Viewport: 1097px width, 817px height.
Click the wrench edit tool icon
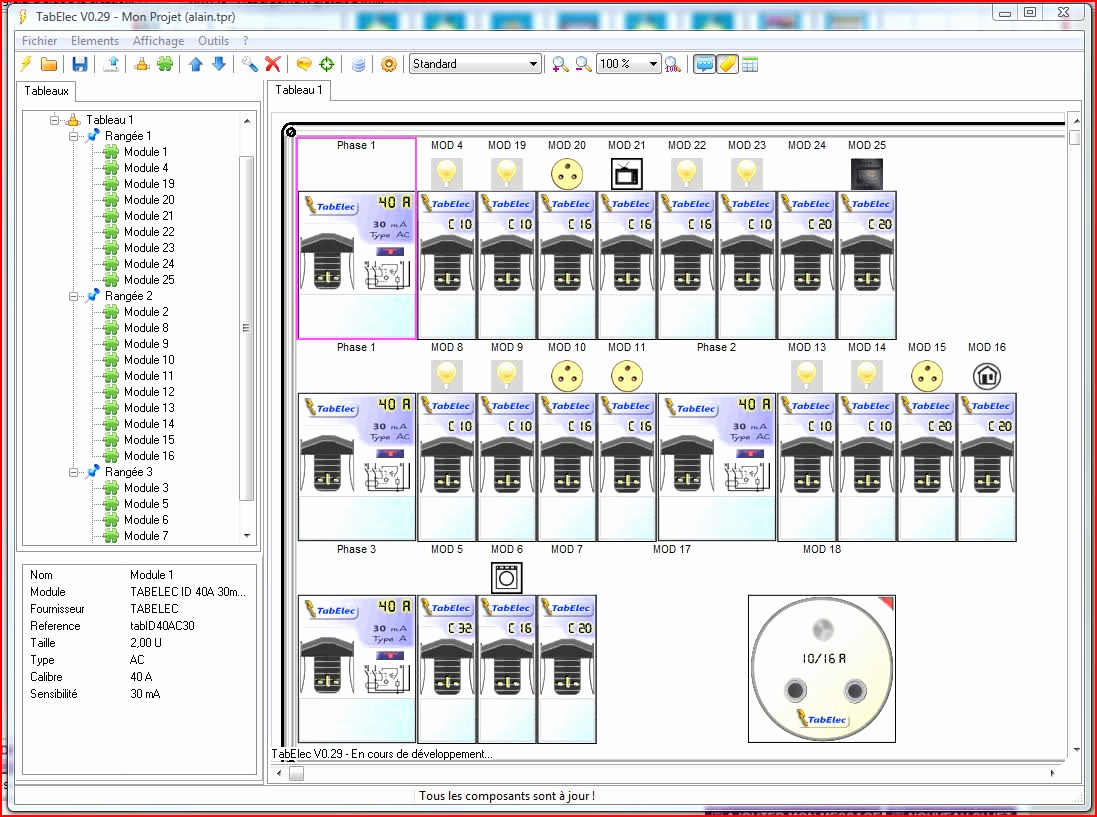(x=250, y=64)
